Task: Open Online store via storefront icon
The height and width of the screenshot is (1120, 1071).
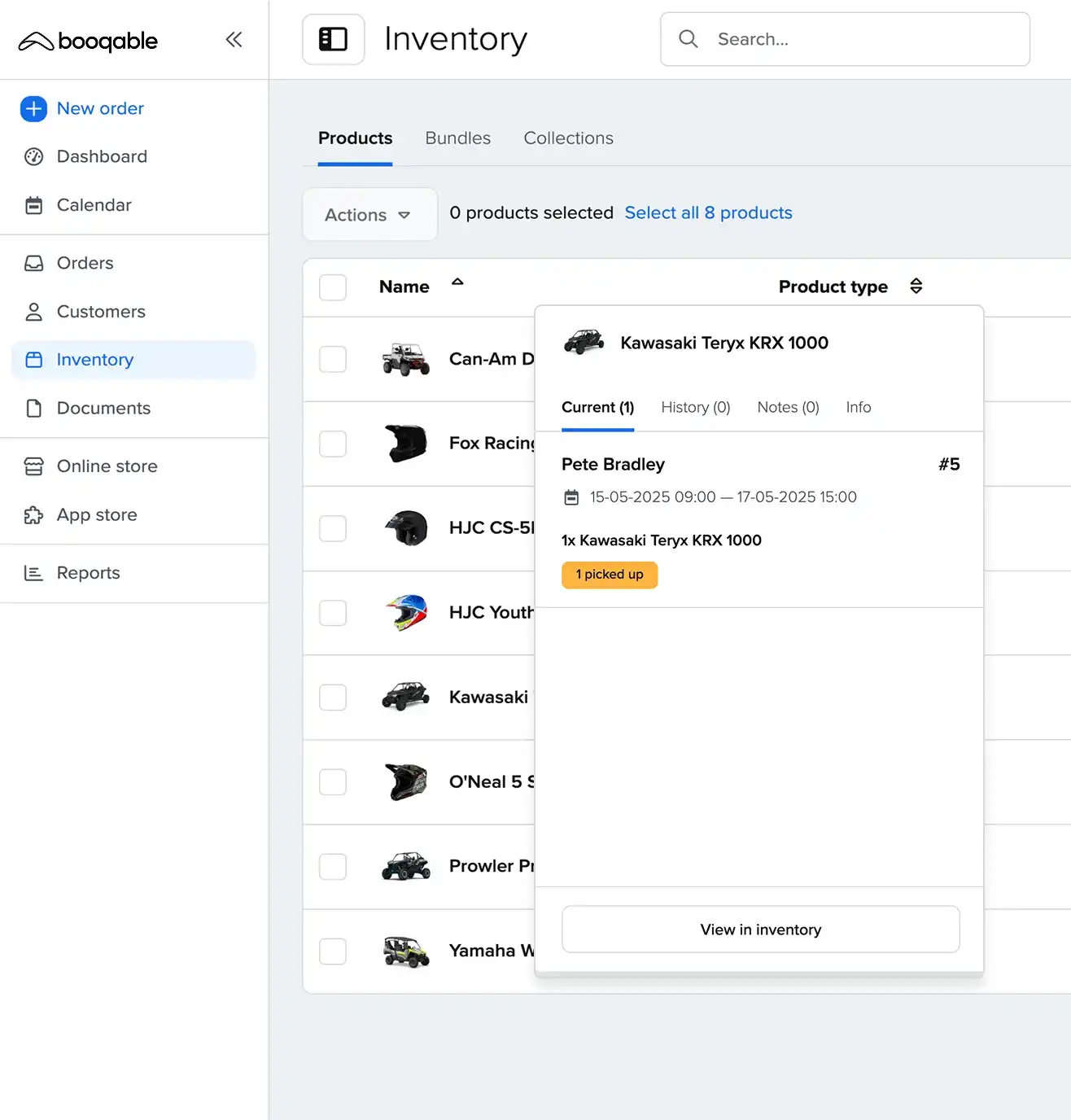Action: 33,466
